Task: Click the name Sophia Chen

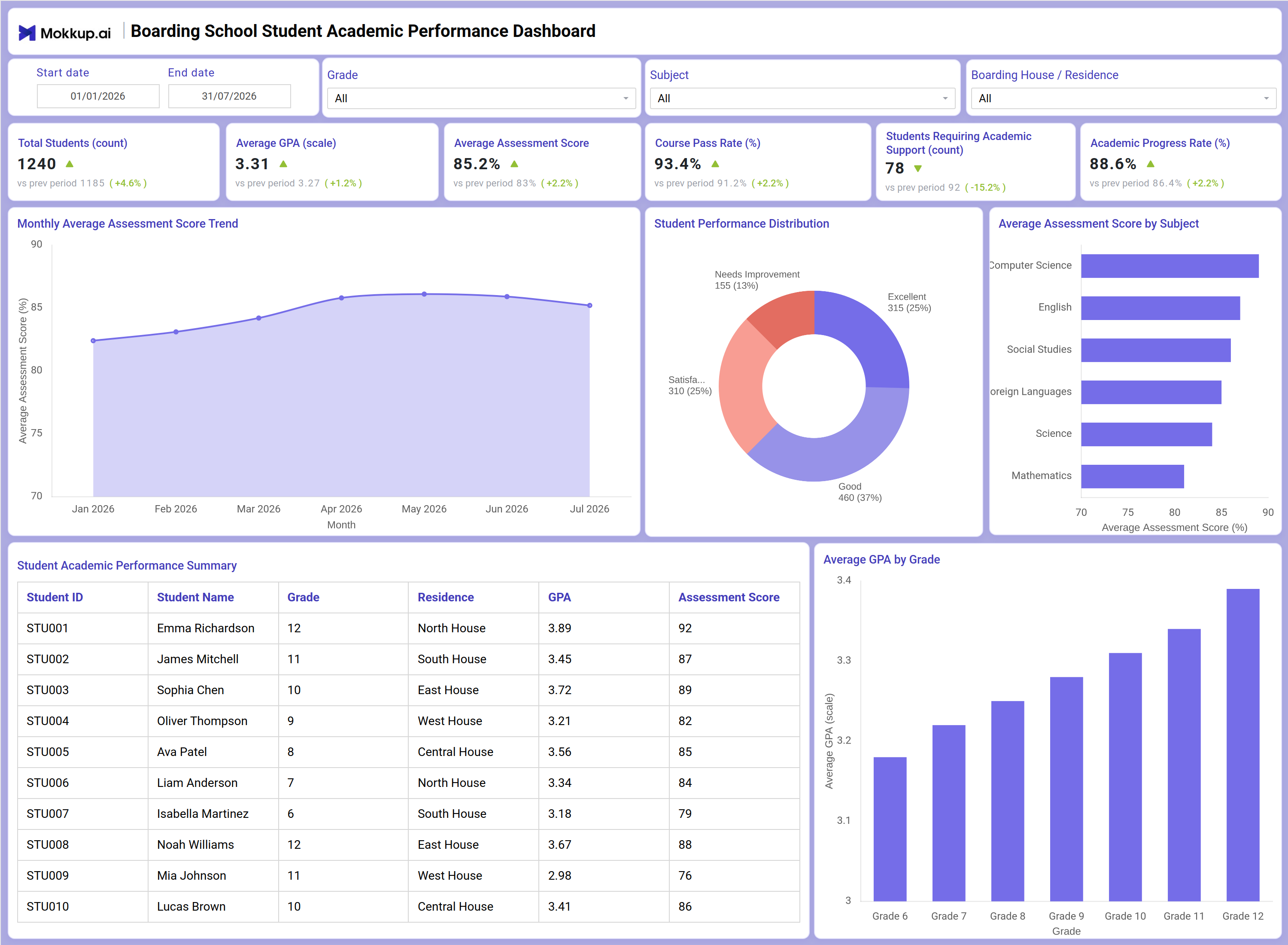Action: point(190,690)
